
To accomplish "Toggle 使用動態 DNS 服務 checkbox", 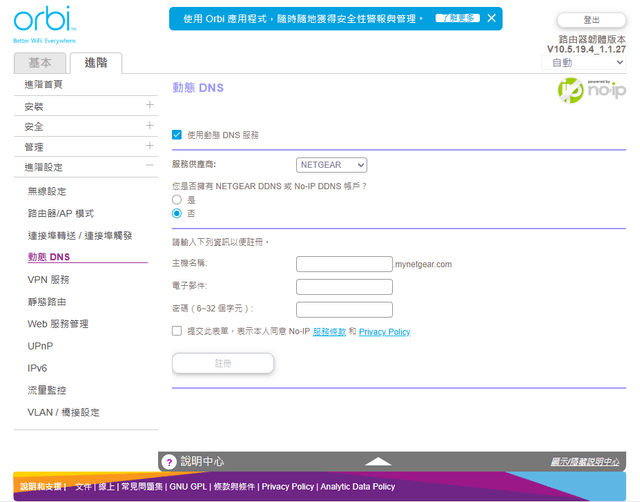I will [177, 135].
